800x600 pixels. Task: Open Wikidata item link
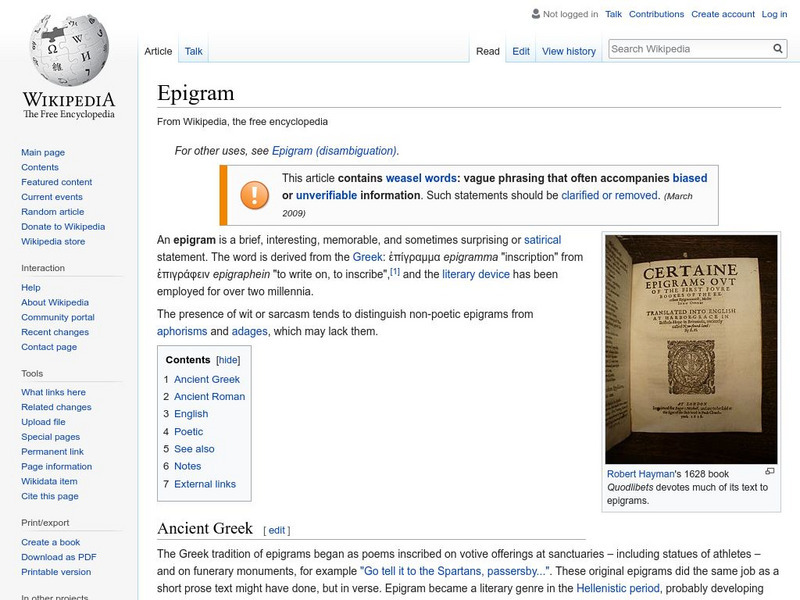(49, 481)
